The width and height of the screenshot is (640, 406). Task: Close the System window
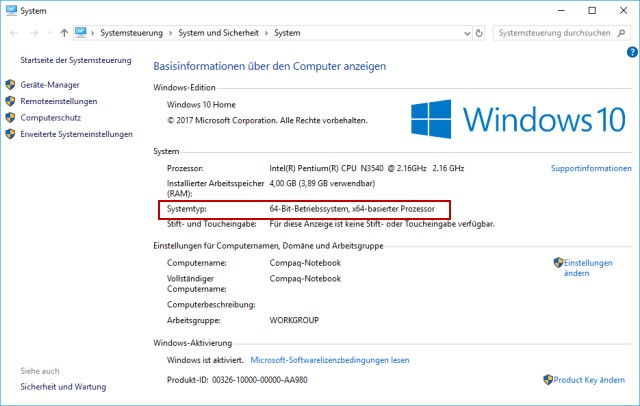623,11
